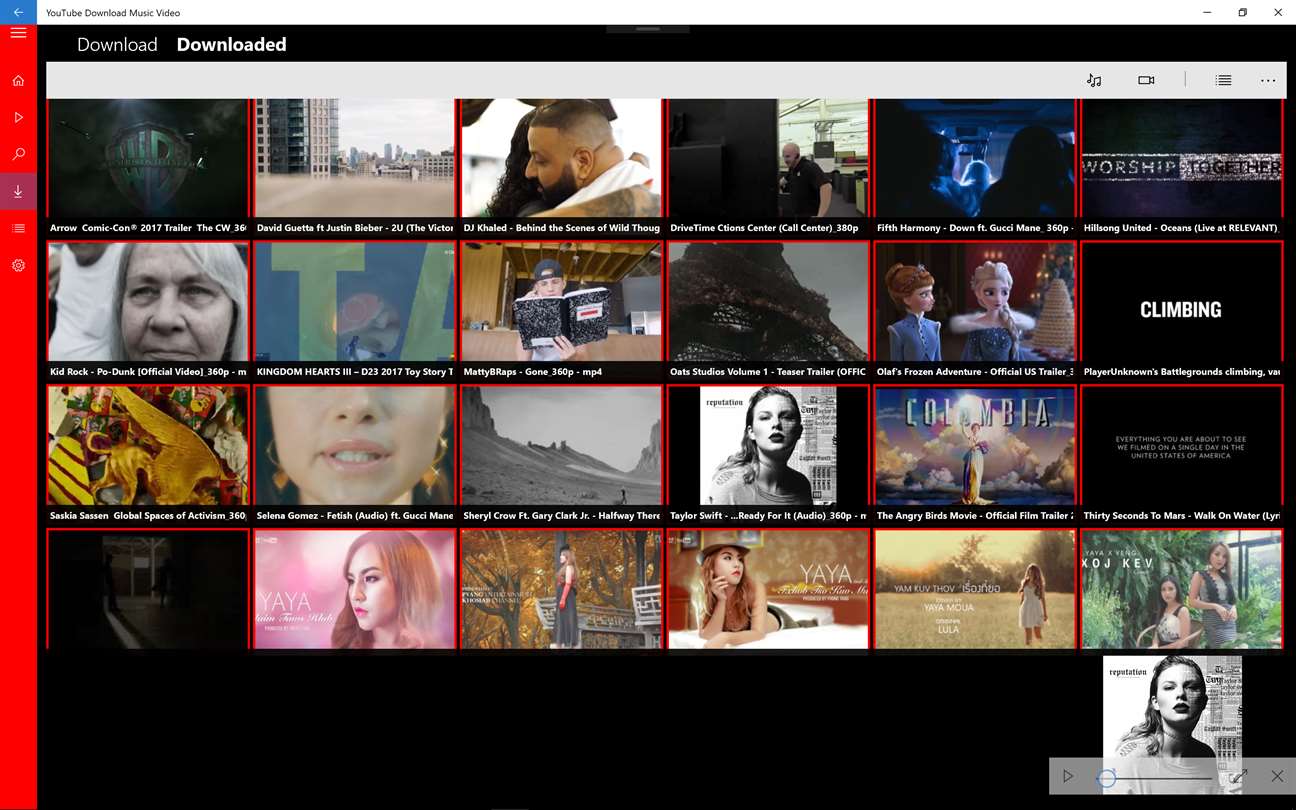Screen dimensions: 1296x810
Task: Close the mini player
Action: click(x=1277, y=776)
